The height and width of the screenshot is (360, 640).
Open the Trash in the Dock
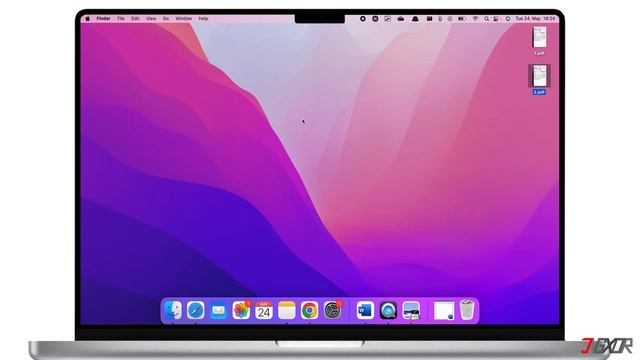[x=467, y=310]
